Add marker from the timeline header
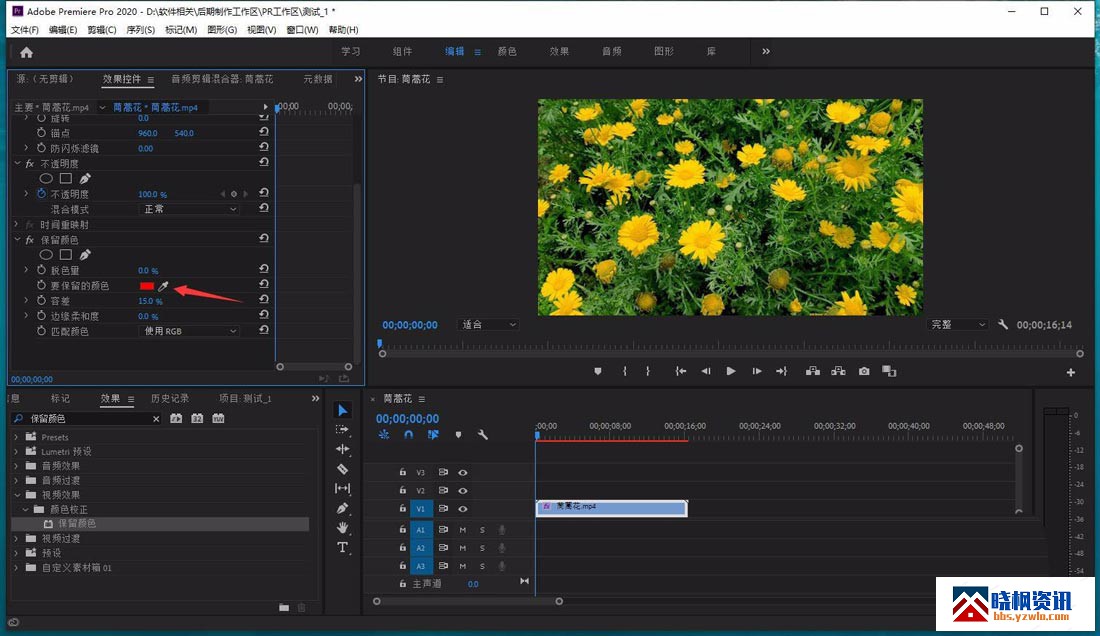Viewport: 1100px width, 636px height. [458, 435]
